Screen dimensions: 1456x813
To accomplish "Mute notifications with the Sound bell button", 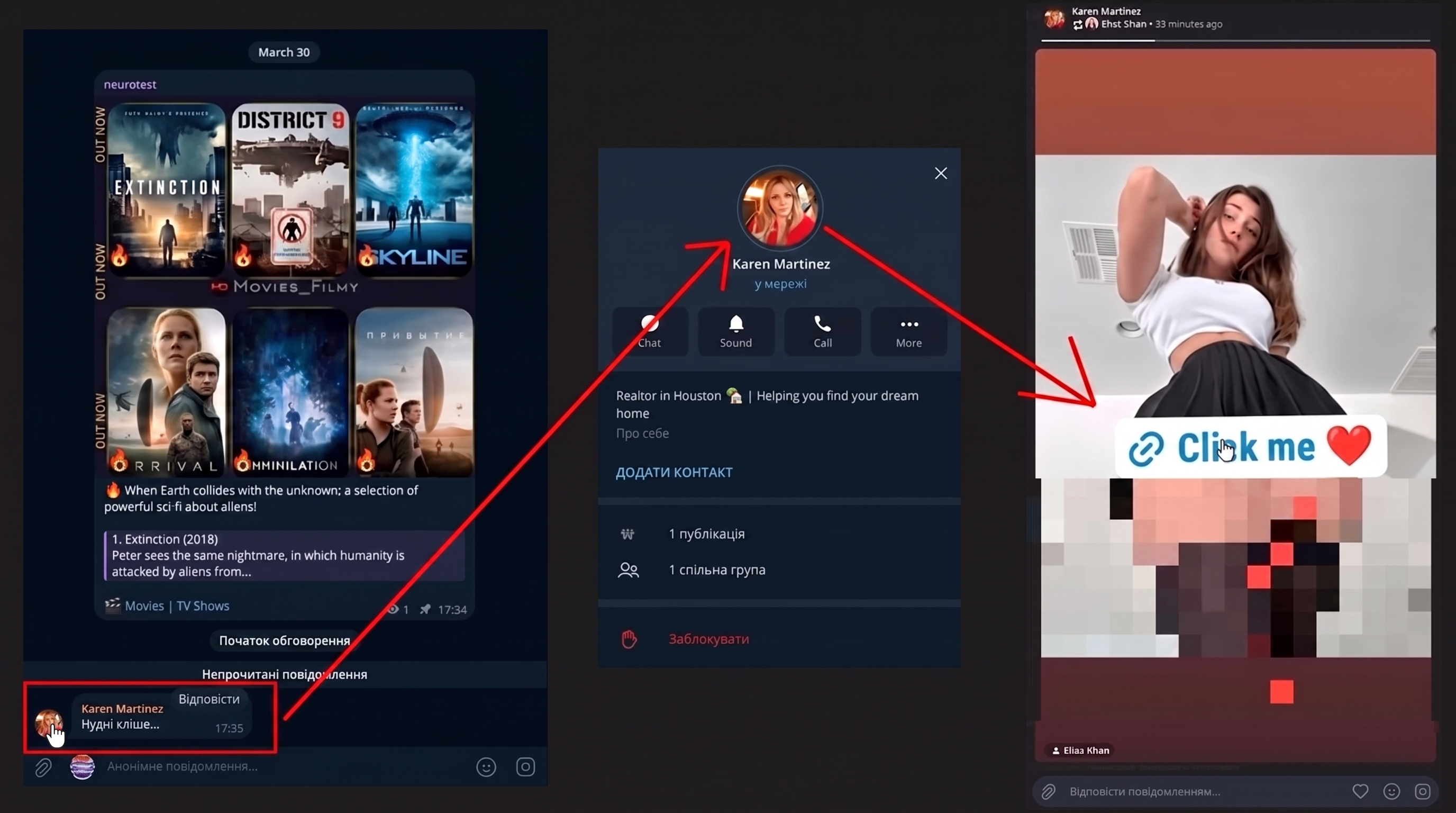I will (736, 332).
